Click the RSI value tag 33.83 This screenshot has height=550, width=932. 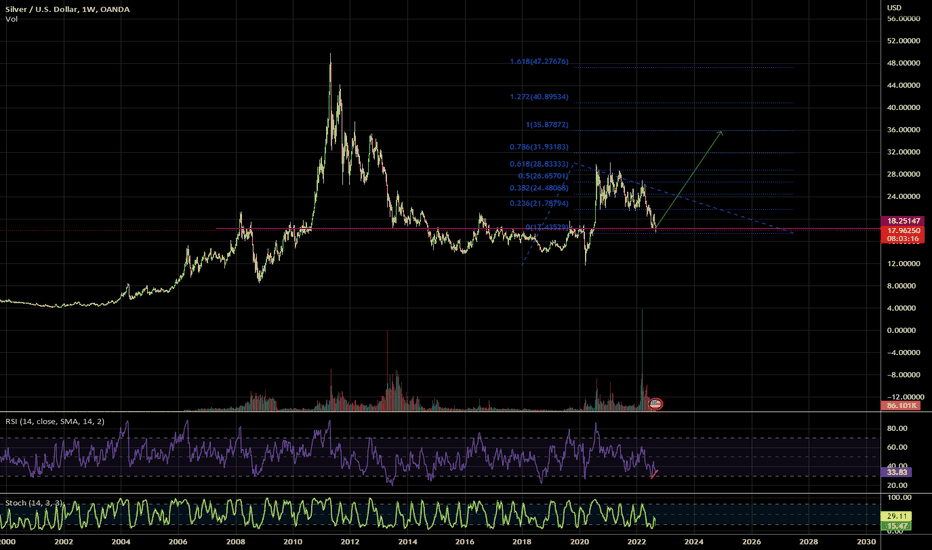point(896,472)
